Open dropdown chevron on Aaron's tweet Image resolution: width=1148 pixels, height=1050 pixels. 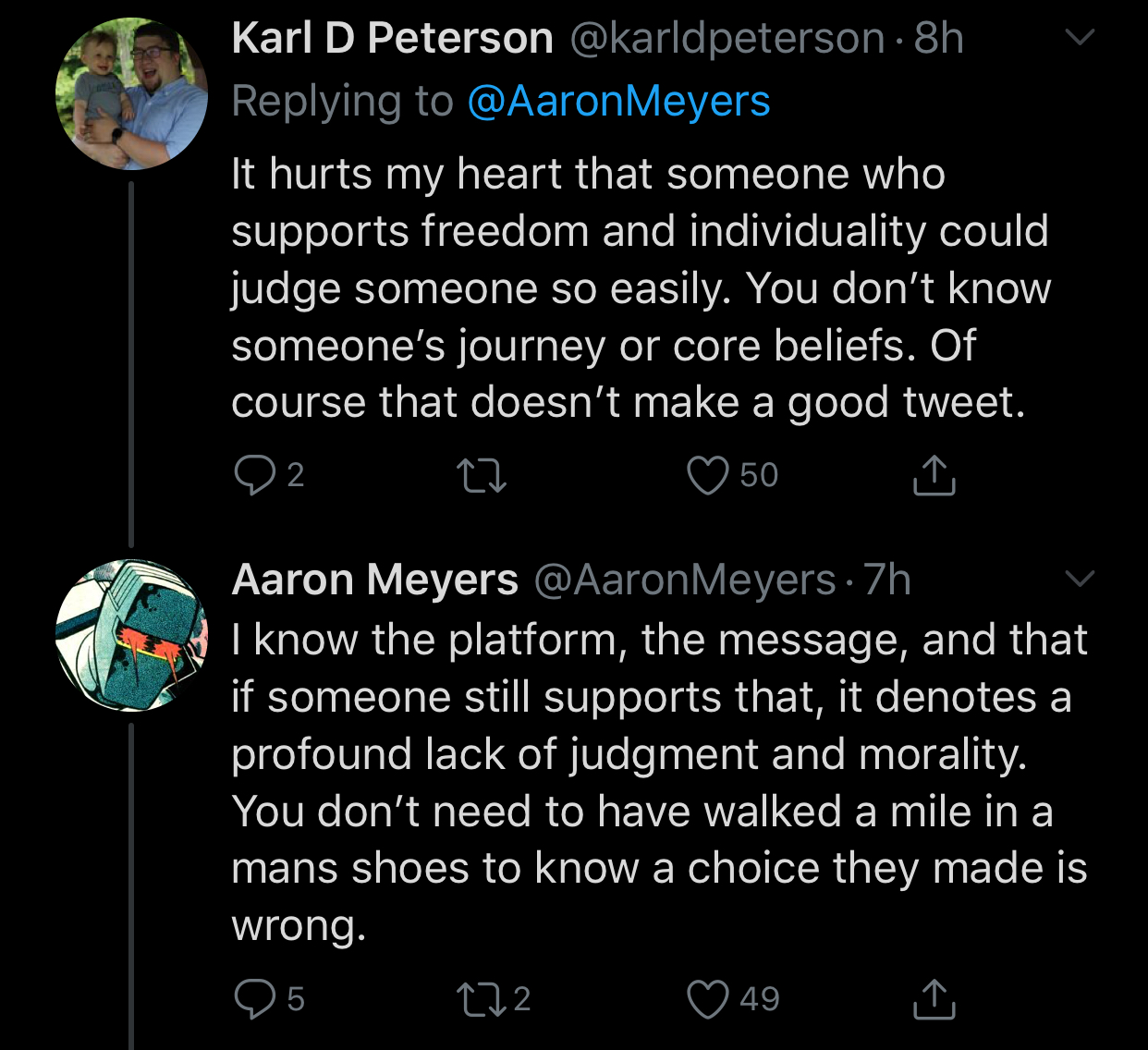(x=1080, y=580)
